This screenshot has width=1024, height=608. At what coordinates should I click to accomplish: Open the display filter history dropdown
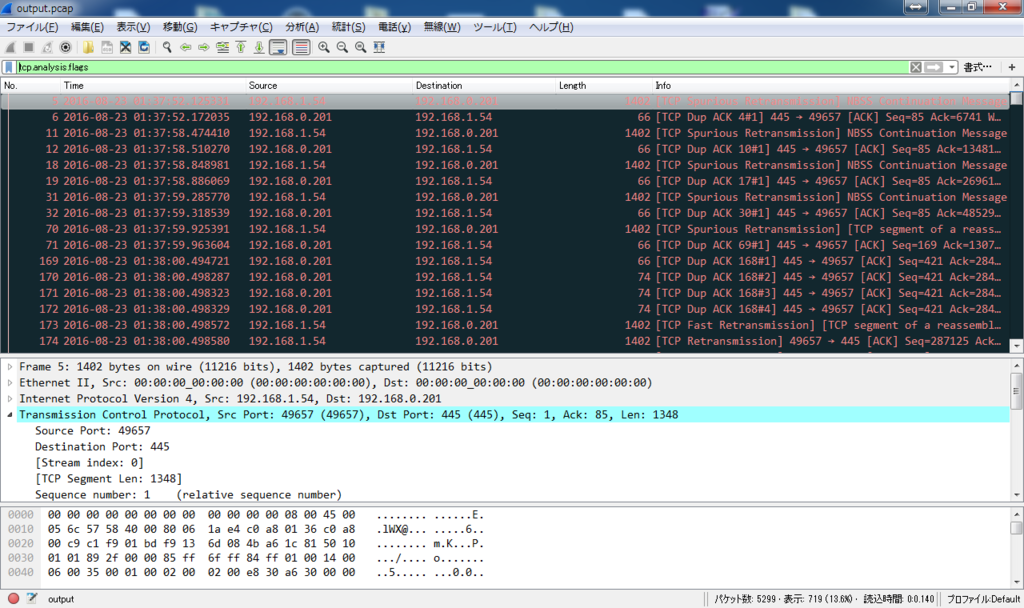click(x=952, y=67)
